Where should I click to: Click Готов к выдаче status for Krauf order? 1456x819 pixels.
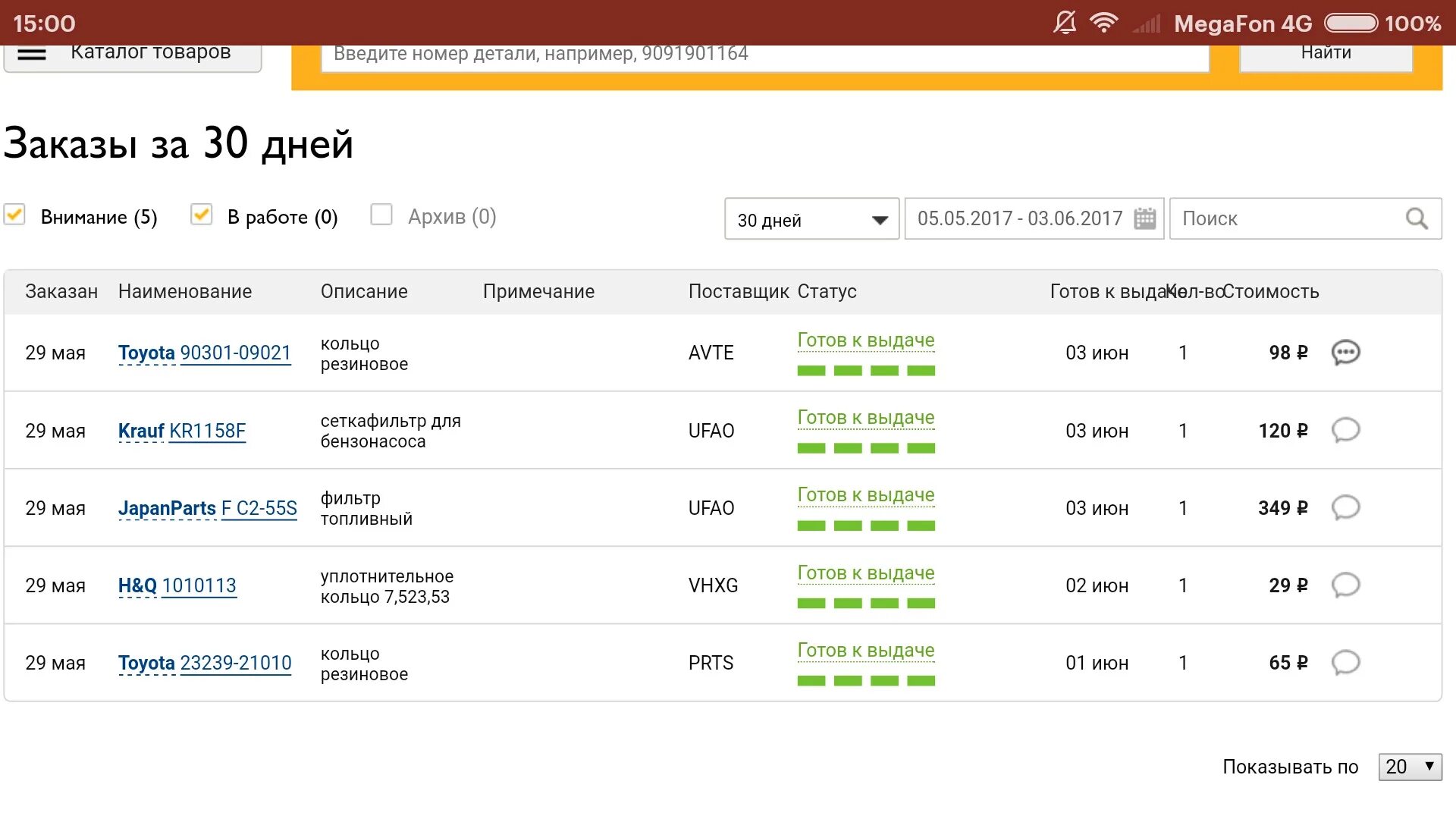tap(866, 418)
